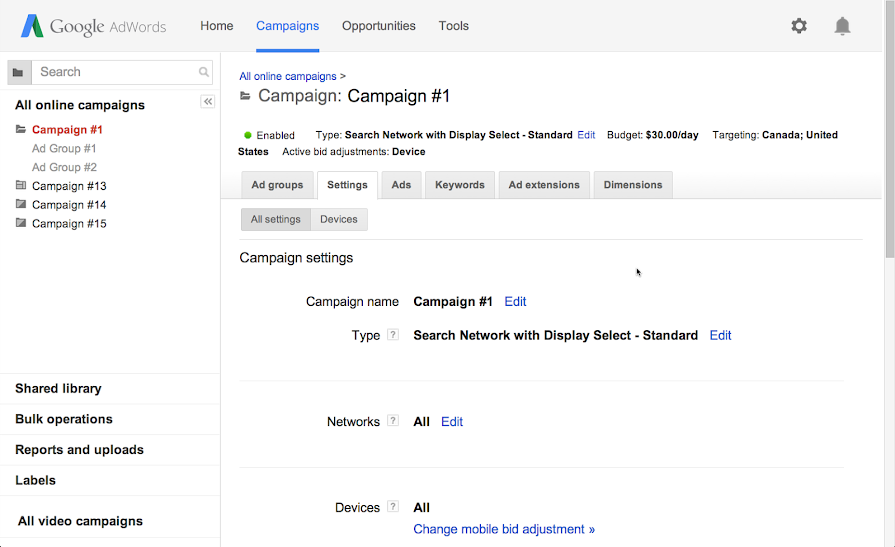Viewport: 895px width, 547px height.
Task: Open the notifications bell
Action: click(x=842, y=26)
